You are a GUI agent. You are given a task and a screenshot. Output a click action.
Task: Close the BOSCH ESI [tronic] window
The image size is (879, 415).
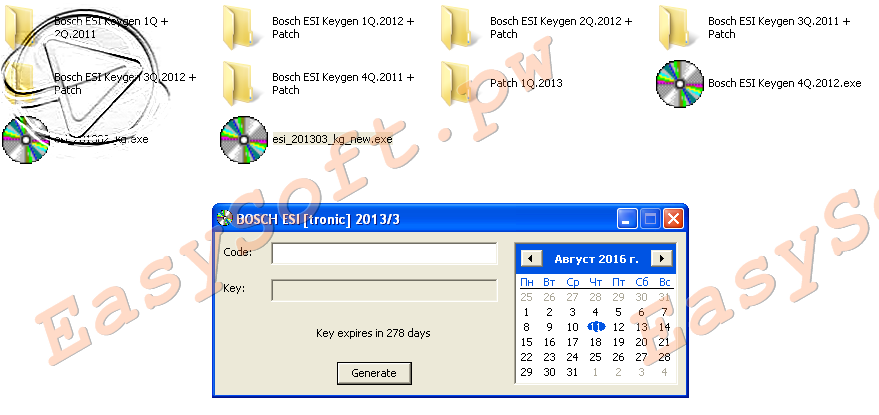[x=673, y=218]
